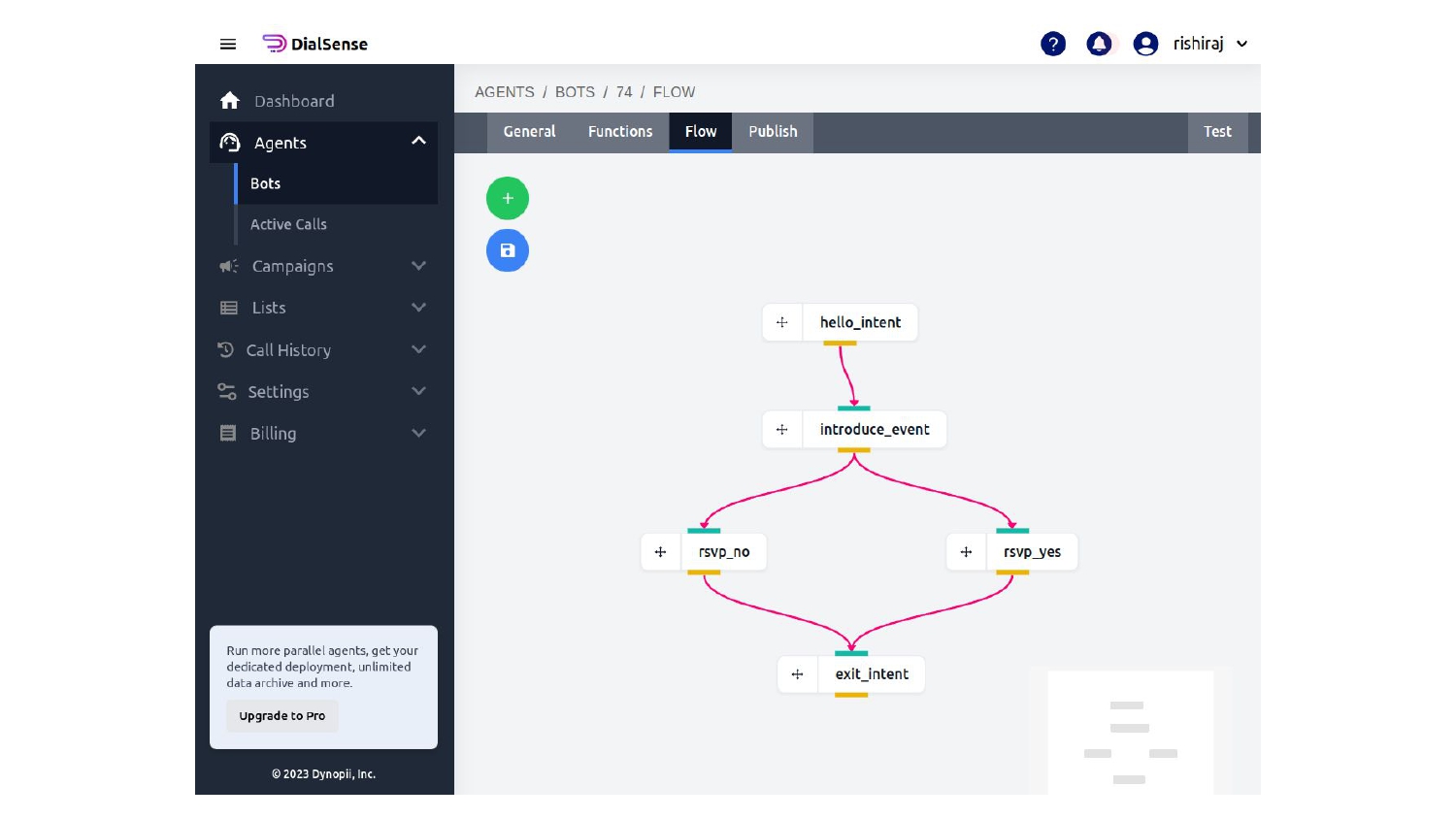1456x819 pixels.
Task: Select the hello_intent node label
Action: click(x=860, y=322)
